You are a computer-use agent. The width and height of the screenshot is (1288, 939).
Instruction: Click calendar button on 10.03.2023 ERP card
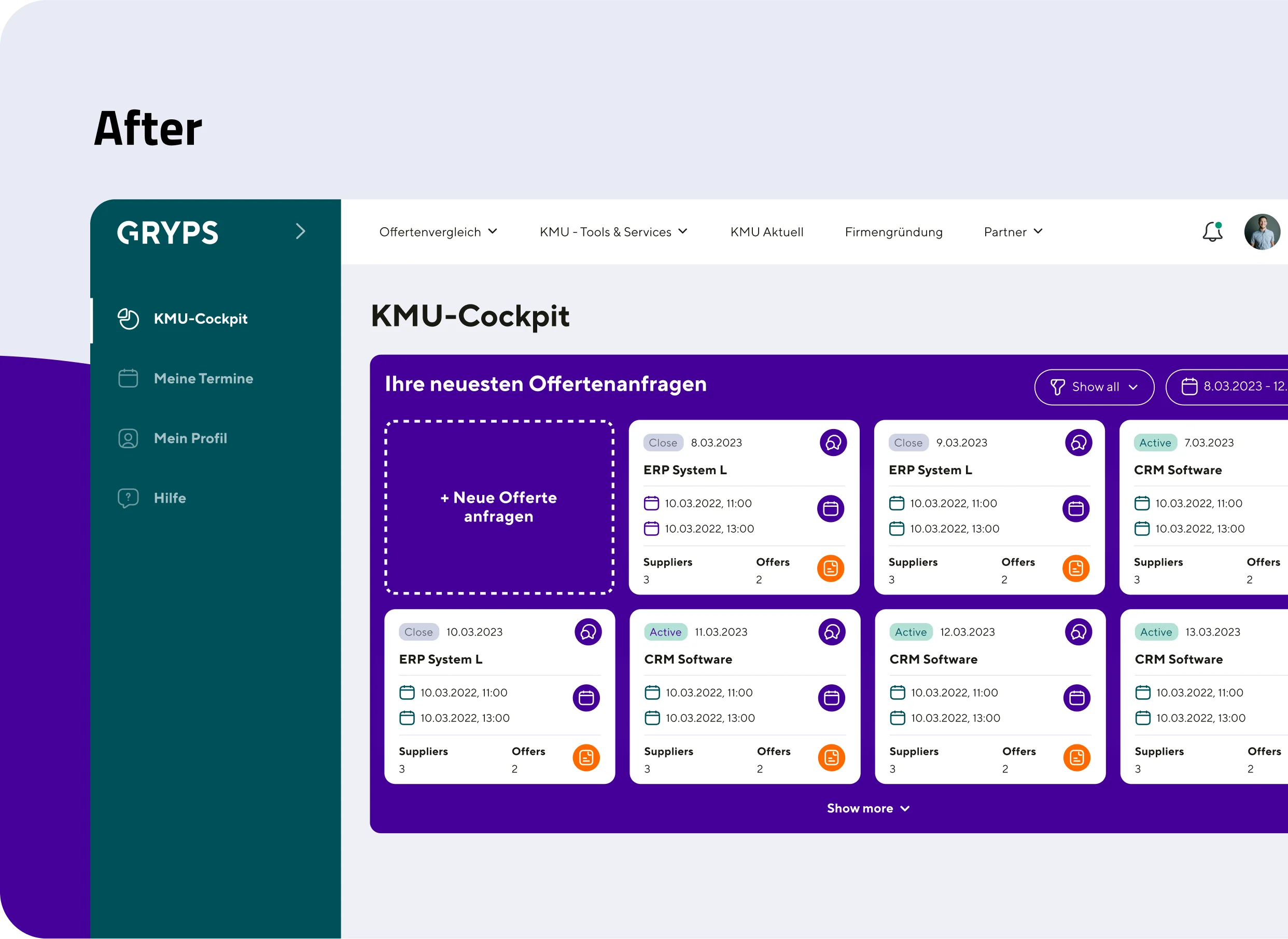point(586,698)
